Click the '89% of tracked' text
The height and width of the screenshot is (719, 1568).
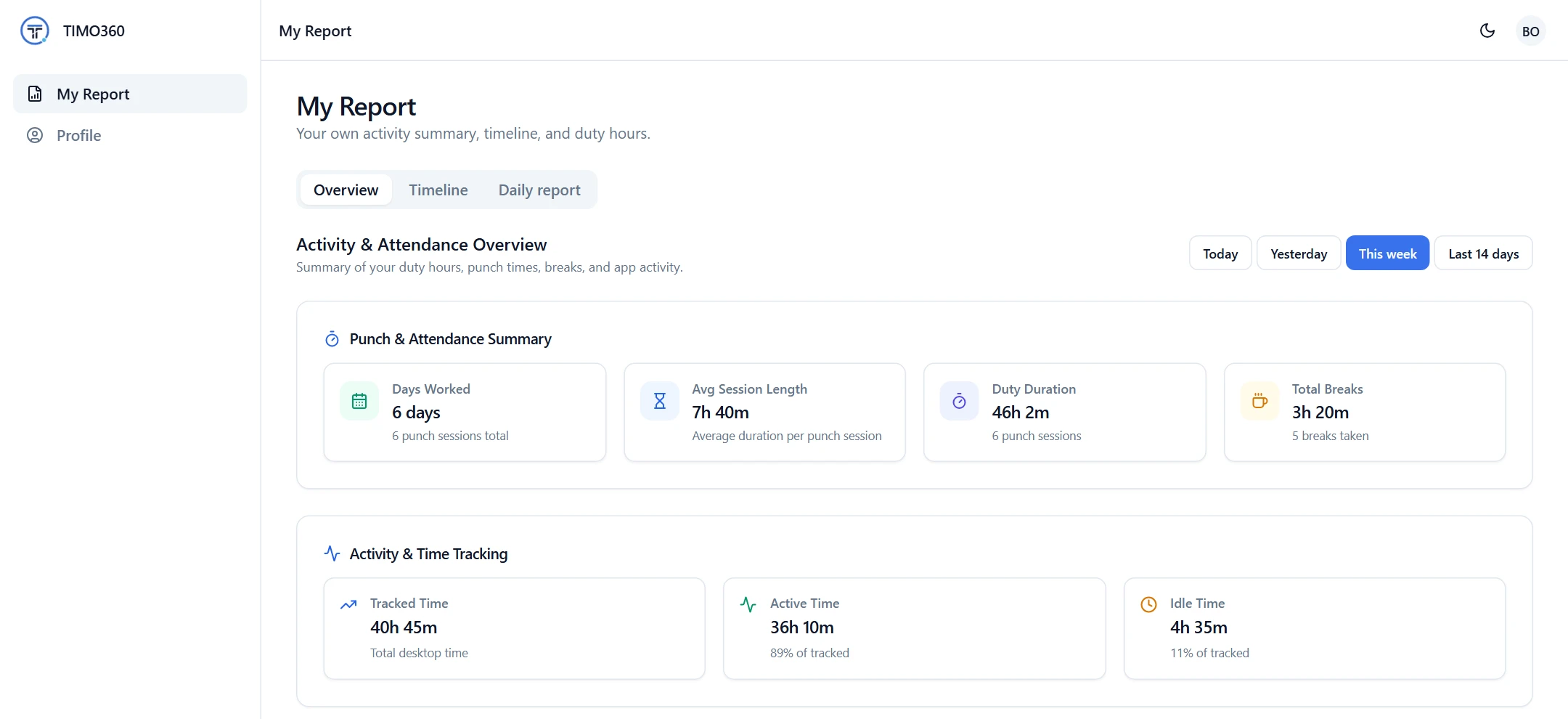(809, 653)
